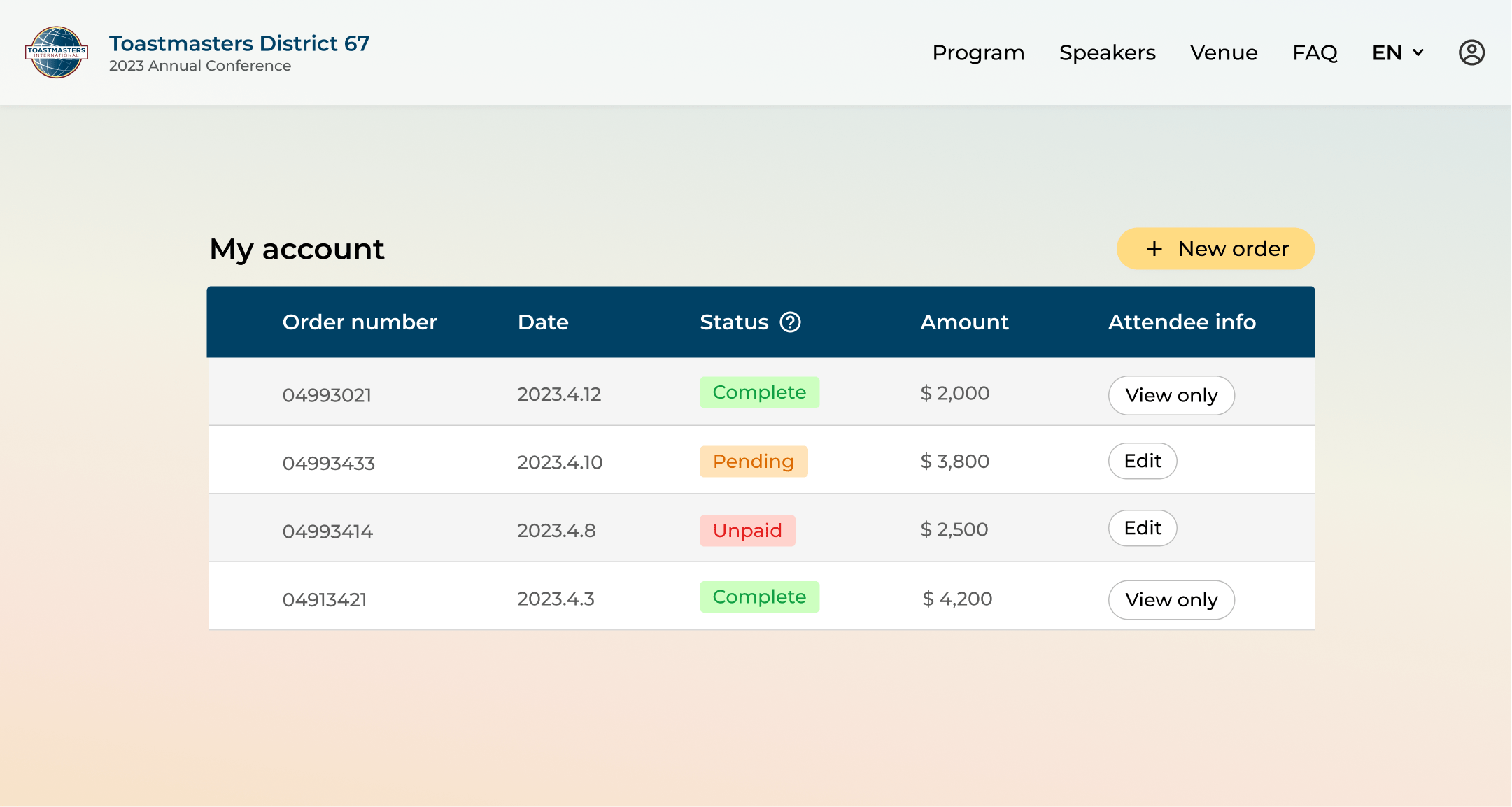Expand the EN language chevron arrow
This screenshot has height=807, width=1512.
pos(1418,52)
